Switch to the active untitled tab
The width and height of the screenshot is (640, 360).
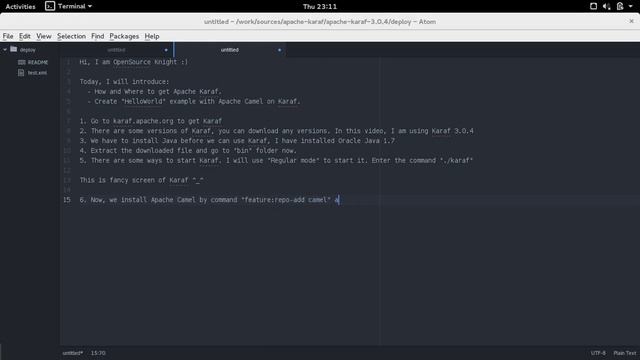pyautogui.click(x=230, y=50)
